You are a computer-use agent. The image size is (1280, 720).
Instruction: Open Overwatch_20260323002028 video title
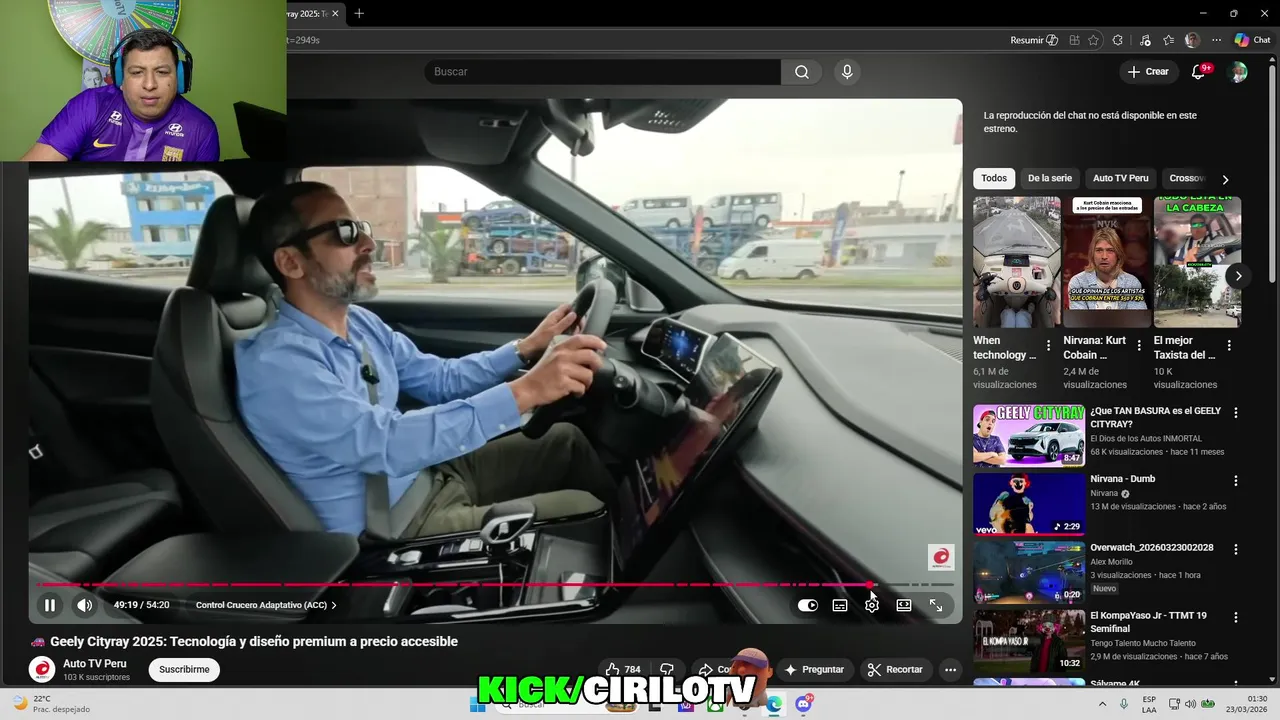point(1151,548)
